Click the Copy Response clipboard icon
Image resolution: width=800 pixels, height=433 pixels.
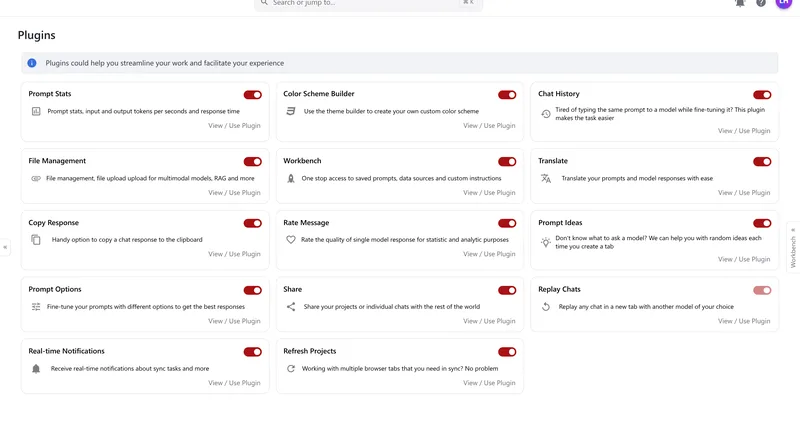tap(36, 240)
